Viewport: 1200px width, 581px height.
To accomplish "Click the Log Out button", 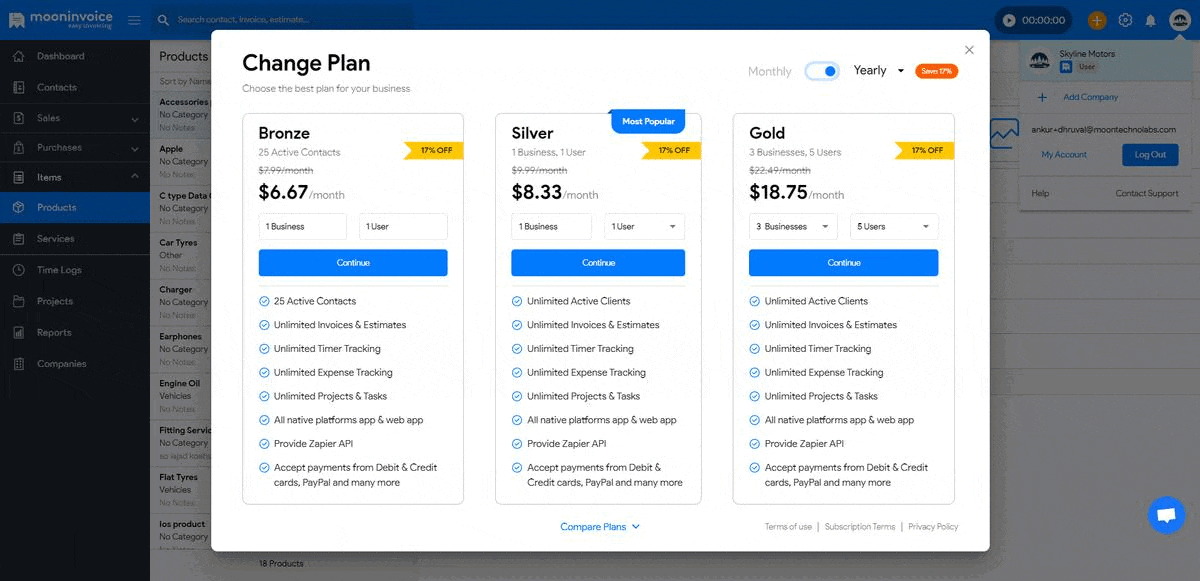I will coord(1150,155).
